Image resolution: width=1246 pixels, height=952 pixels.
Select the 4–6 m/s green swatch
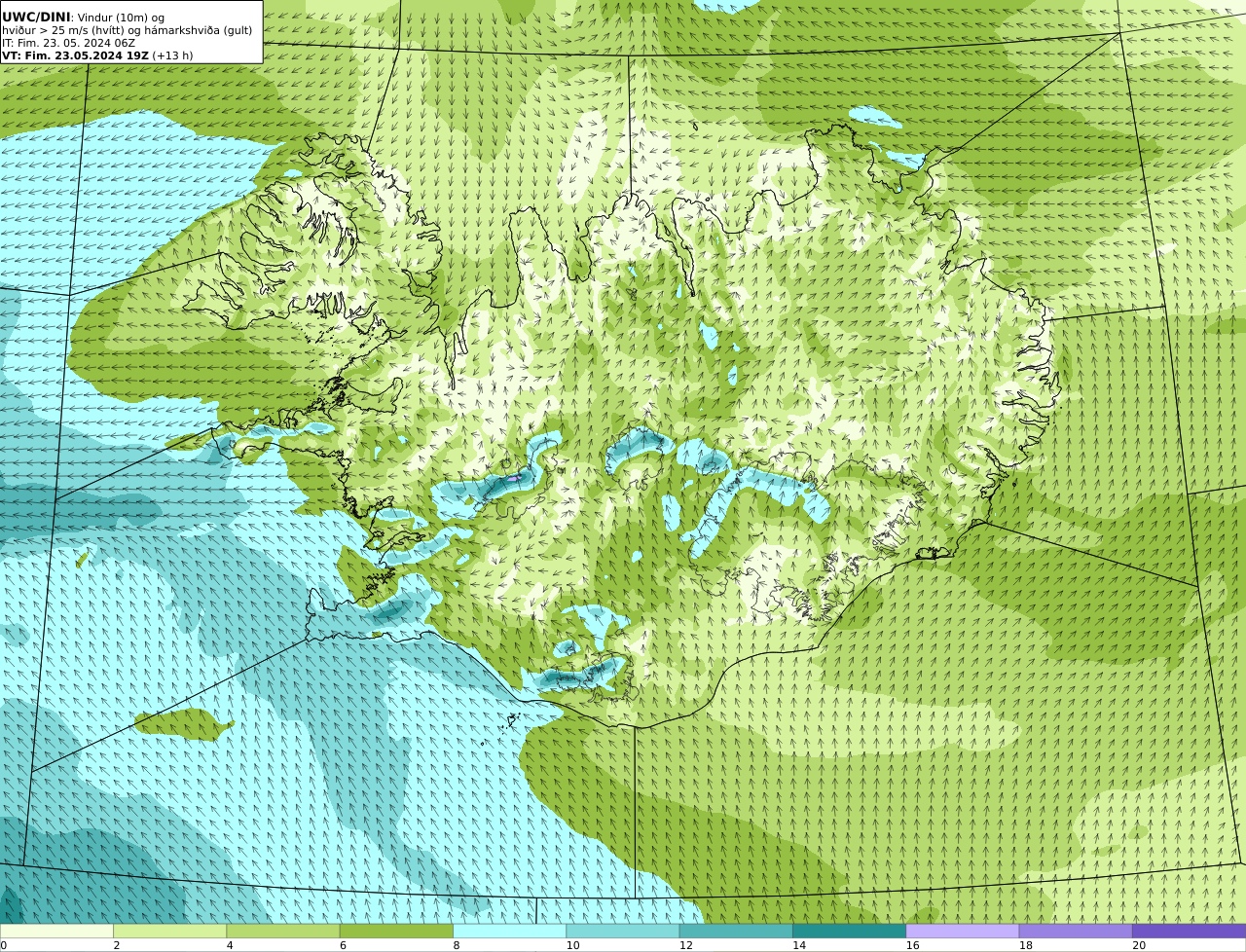pos(283,931)
